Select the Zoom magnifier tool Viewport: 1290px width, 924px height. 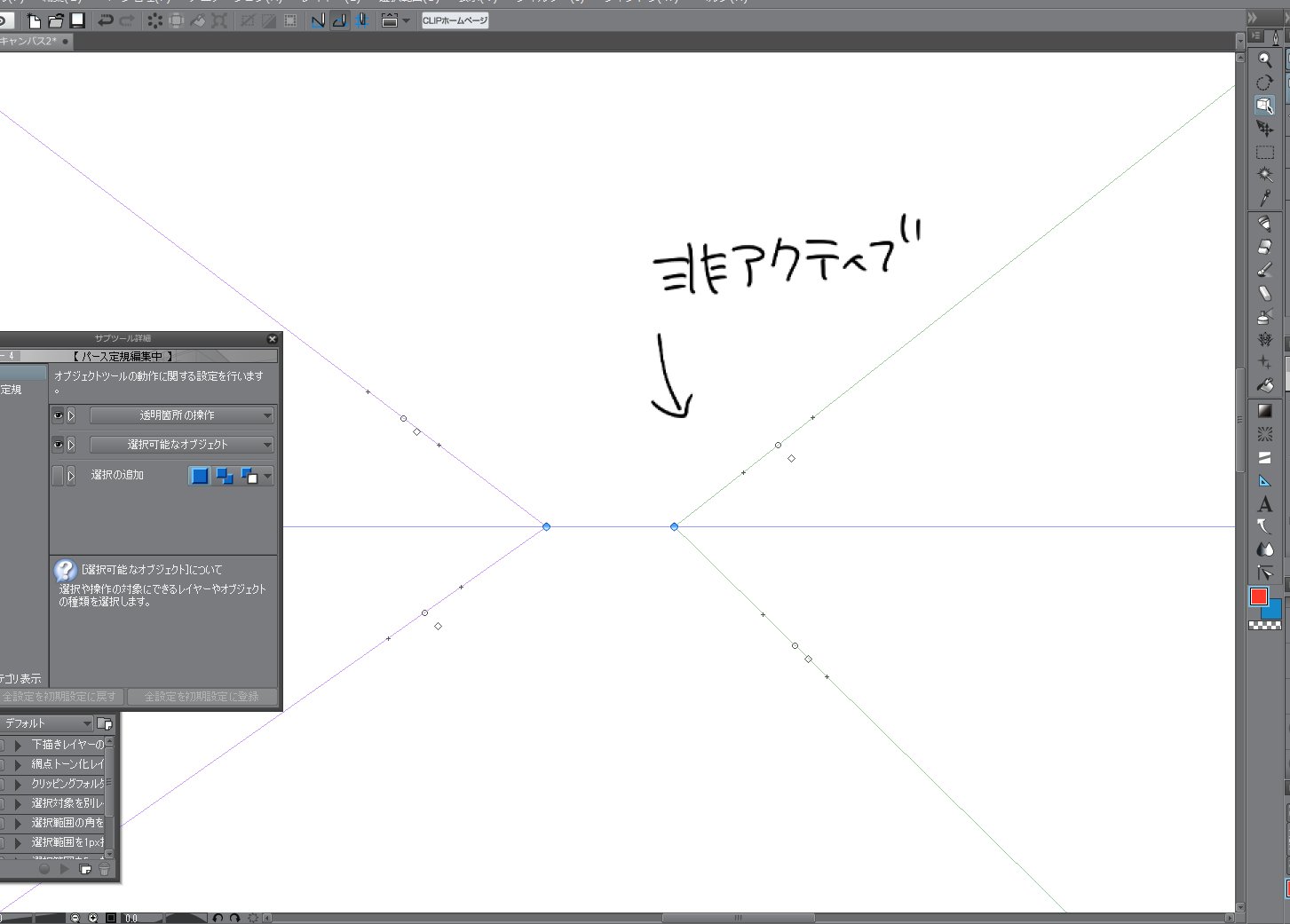[x=1265, y=59]
